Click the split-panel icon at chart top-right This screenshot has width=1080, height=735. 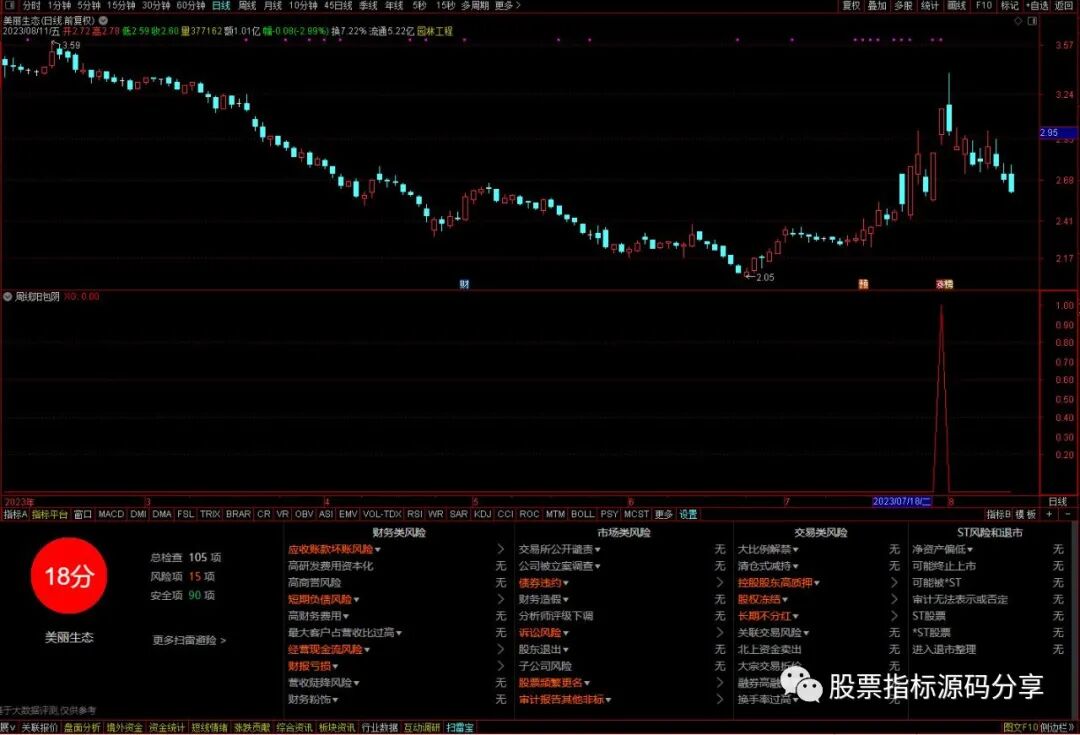coord(1032,21)
